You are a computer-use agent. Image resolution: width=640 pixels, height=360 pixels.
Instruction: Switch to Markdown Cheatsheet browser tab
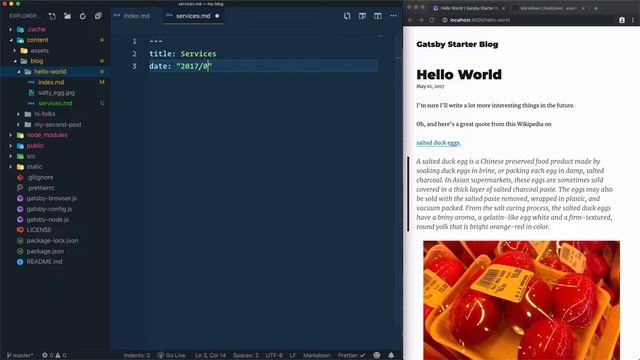[549, 8]
